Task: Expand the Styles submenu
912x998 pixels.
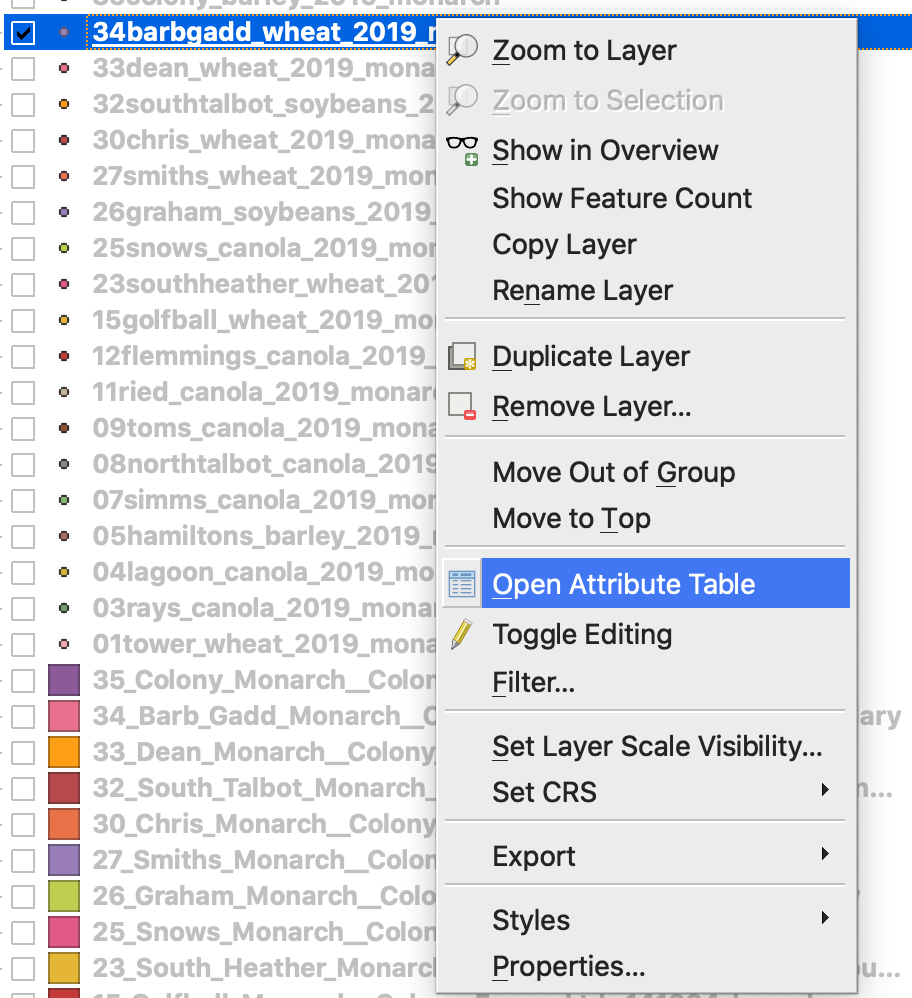Action: pos(825,919)
